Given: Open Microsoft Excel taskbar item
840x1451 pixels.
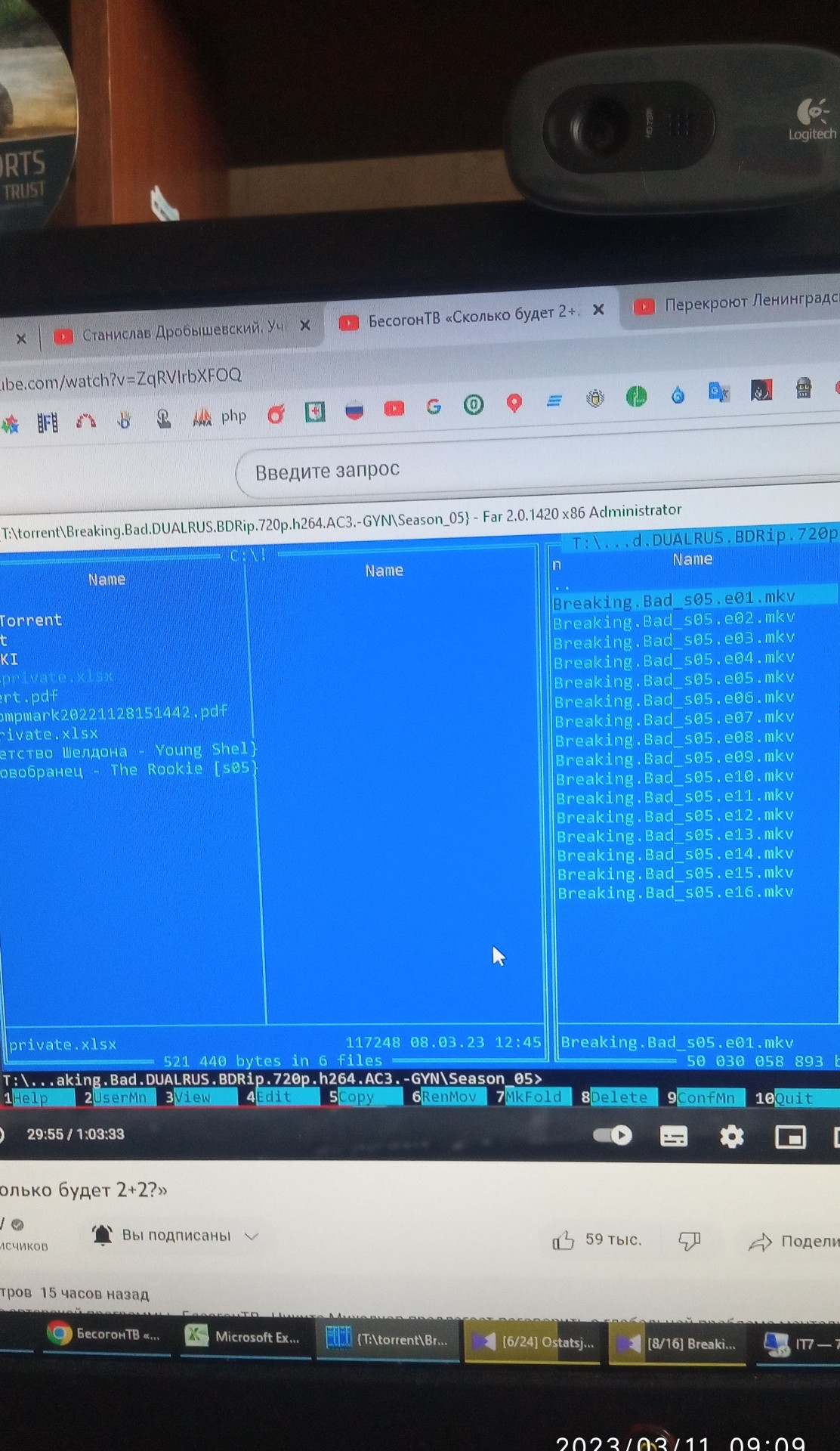Looking at the screenshot, I should coord(244,1337).
